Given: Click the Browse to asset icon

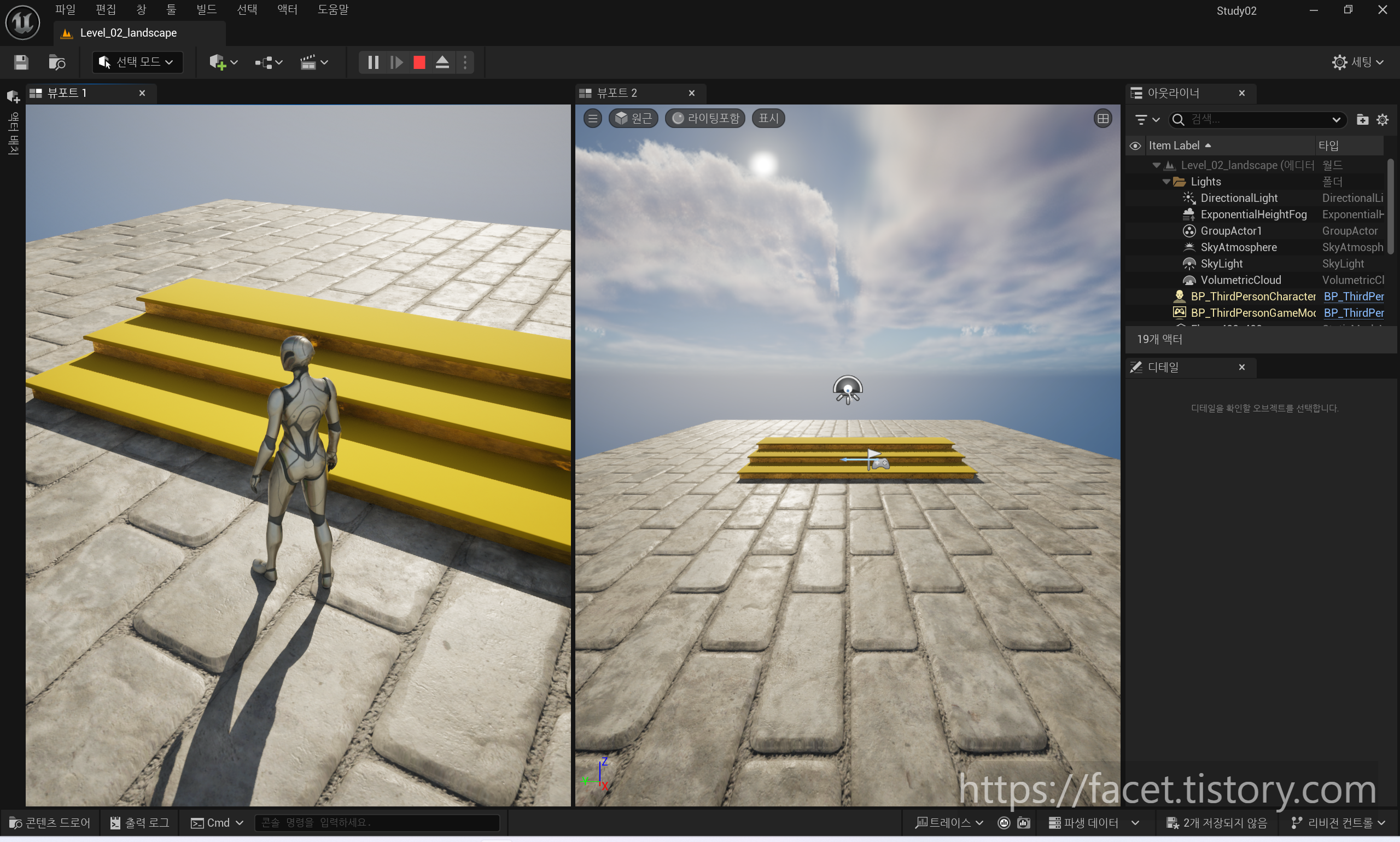Looking at the screenshot, I should click(57, 62).
